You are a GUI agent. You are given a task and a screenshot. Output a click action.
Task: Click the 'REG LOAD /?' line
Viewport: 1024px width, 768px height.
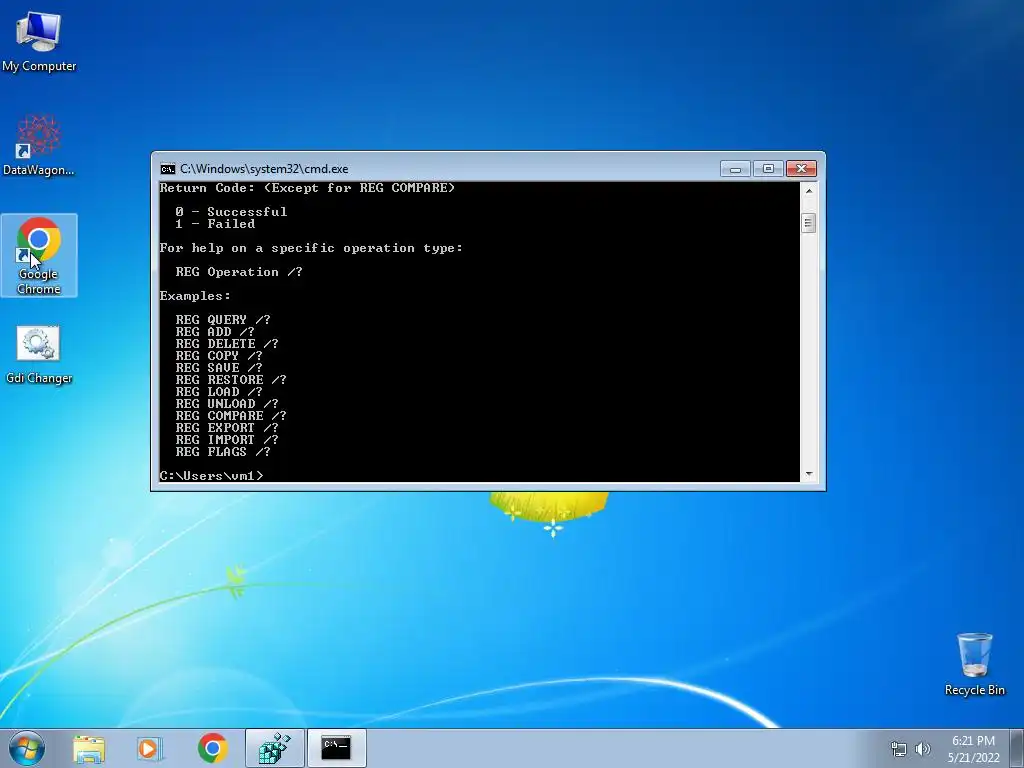[219, 392]
